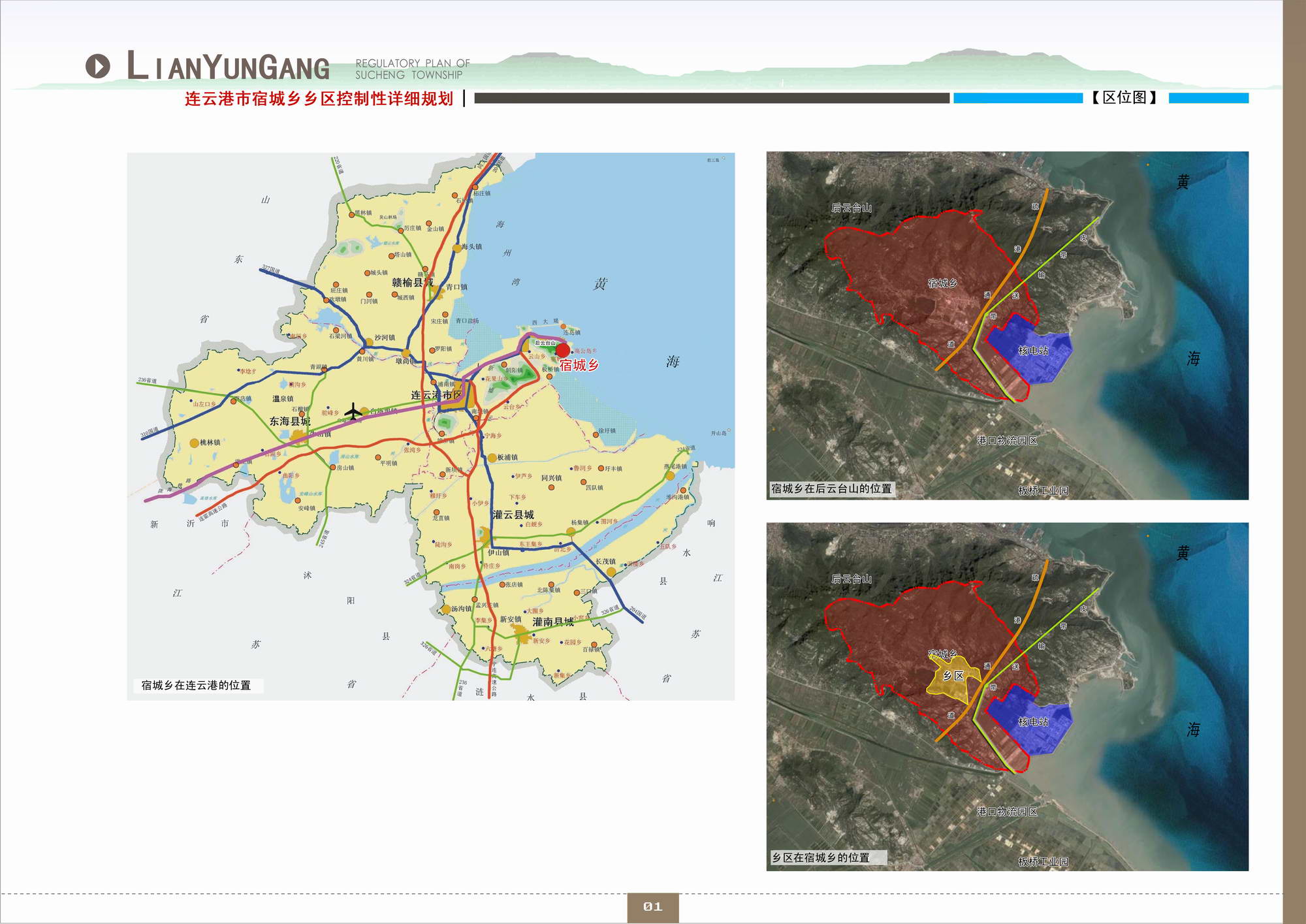Click the 连云港市区 label on the map
The height and width of the screenshot is (924, 1306).
click(436, 395)
